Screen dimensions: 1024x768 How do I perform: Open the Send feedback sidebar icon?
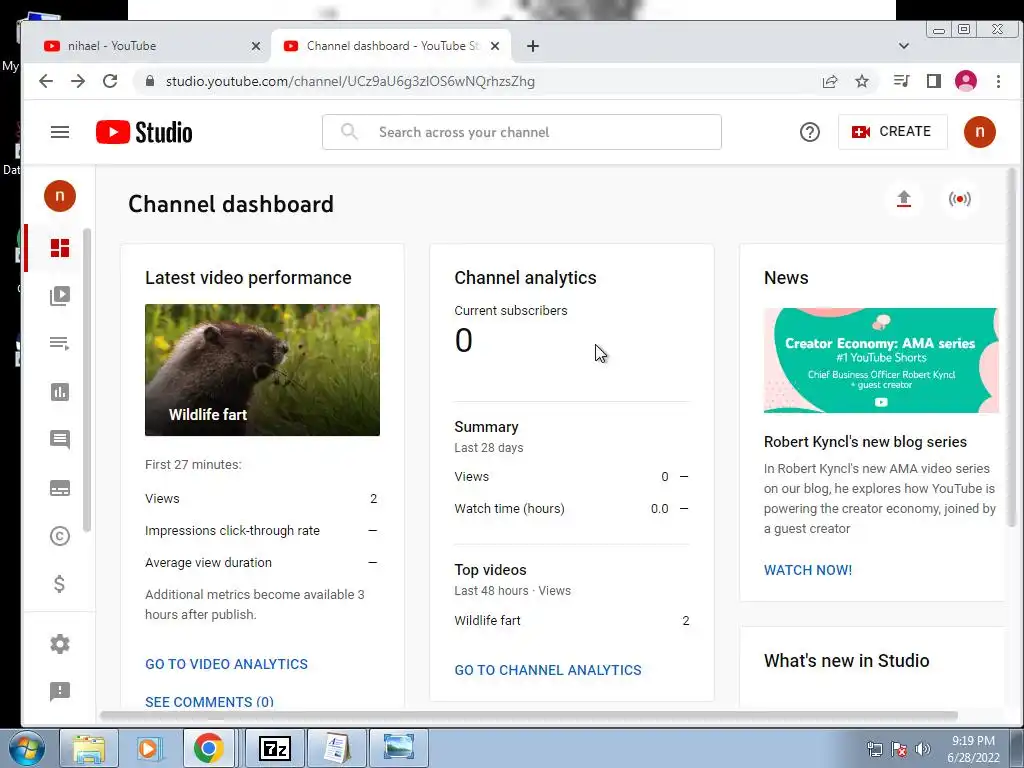(x=60, y=691)
